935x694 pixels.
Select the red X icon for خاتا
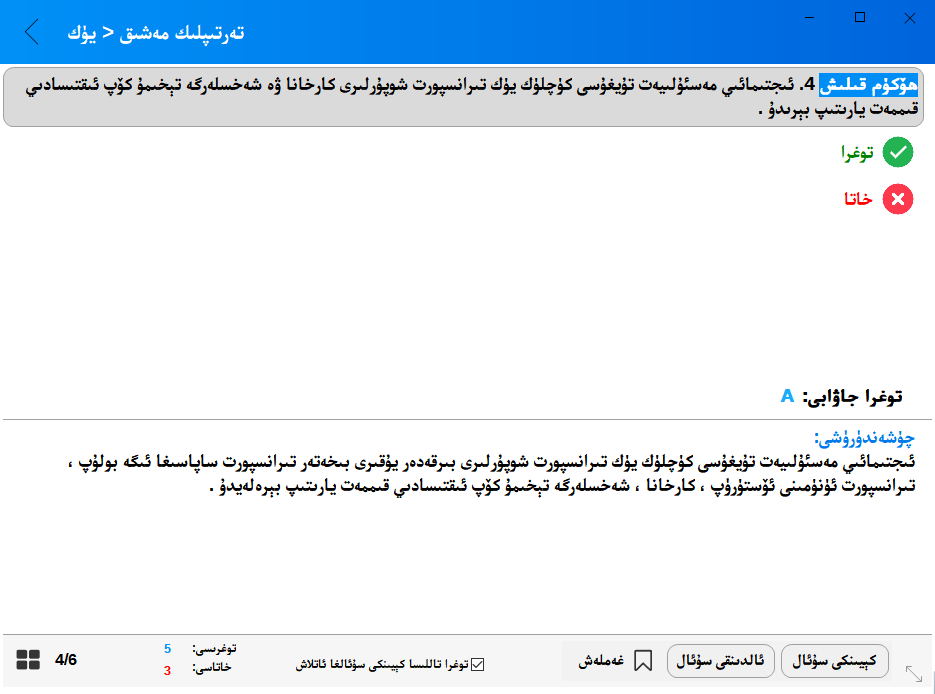click(898, 199)
